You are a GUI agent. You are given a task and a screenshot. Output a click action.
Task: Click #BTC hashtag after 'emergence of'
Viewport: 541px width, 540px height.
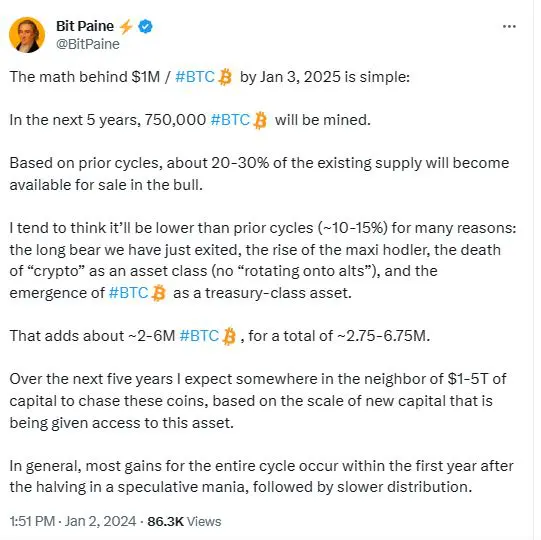click(x=128, y=293)
